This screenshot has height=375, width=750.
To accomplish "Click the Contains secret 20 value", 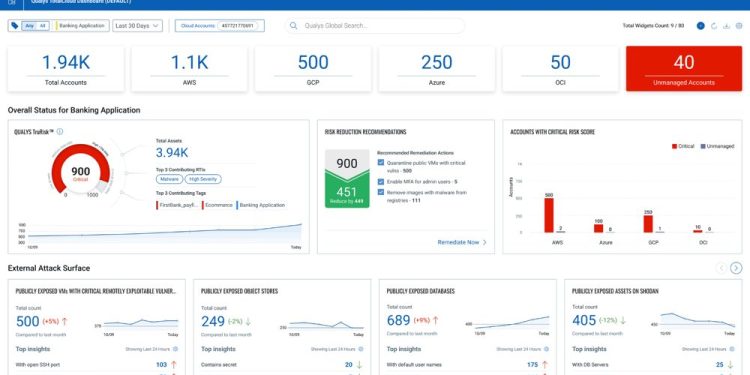I will pyautogui.click(x=349, y=365).
